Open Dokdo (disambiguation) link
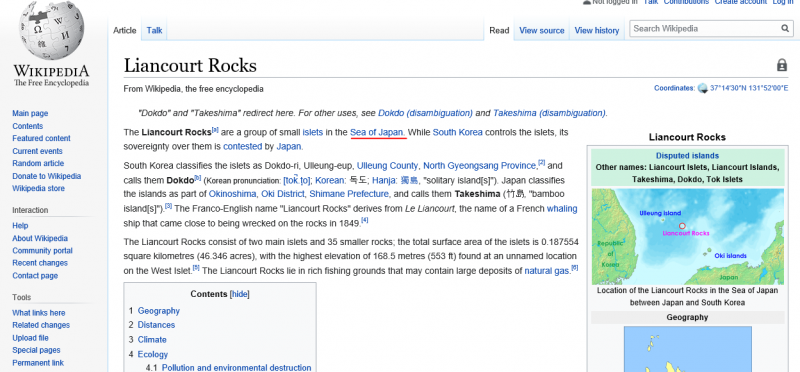The image size is (800, 372). pyautogui.click(x=426, y=113)
